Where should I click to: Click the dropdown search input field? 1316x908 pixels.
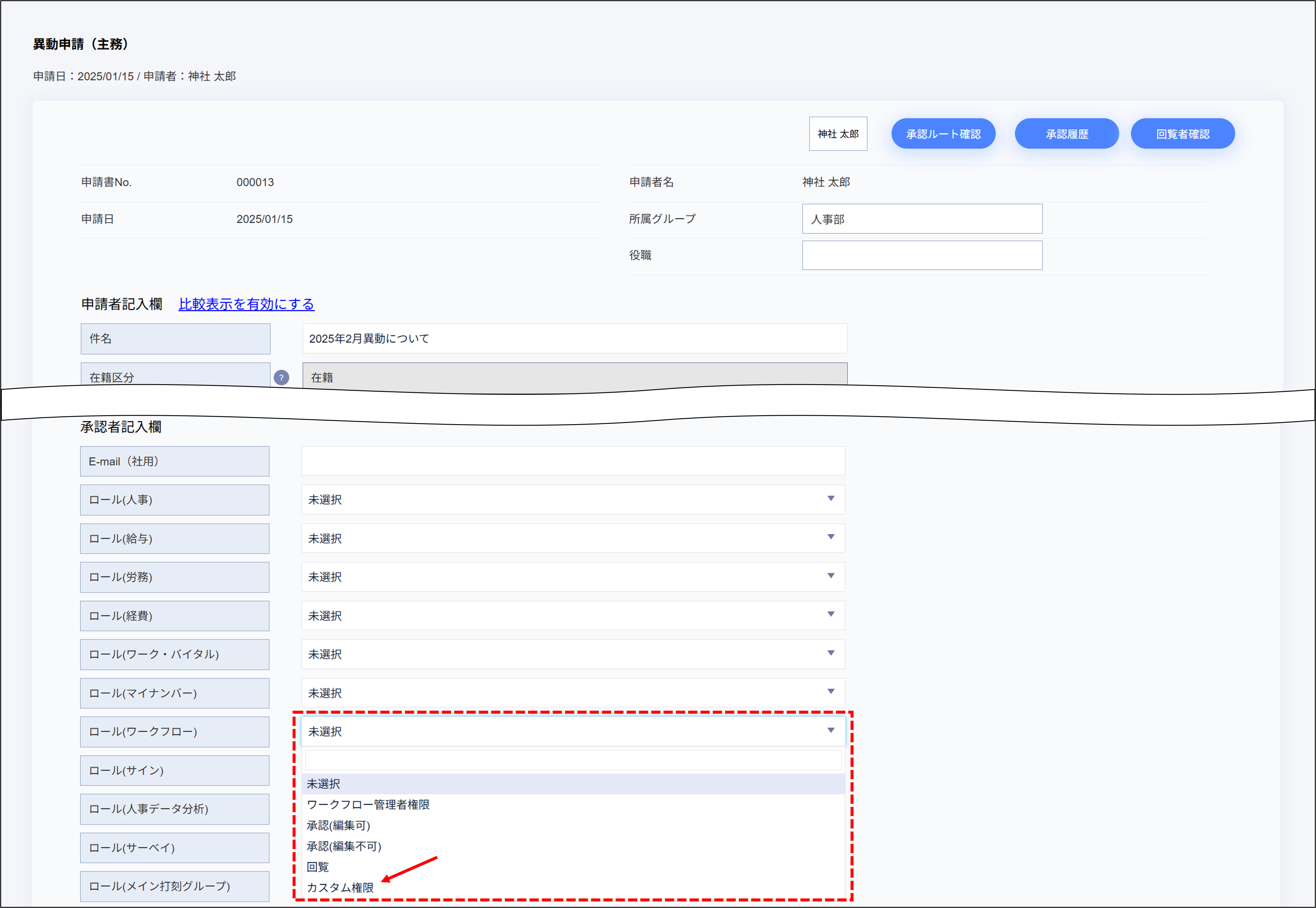point(572,760)
